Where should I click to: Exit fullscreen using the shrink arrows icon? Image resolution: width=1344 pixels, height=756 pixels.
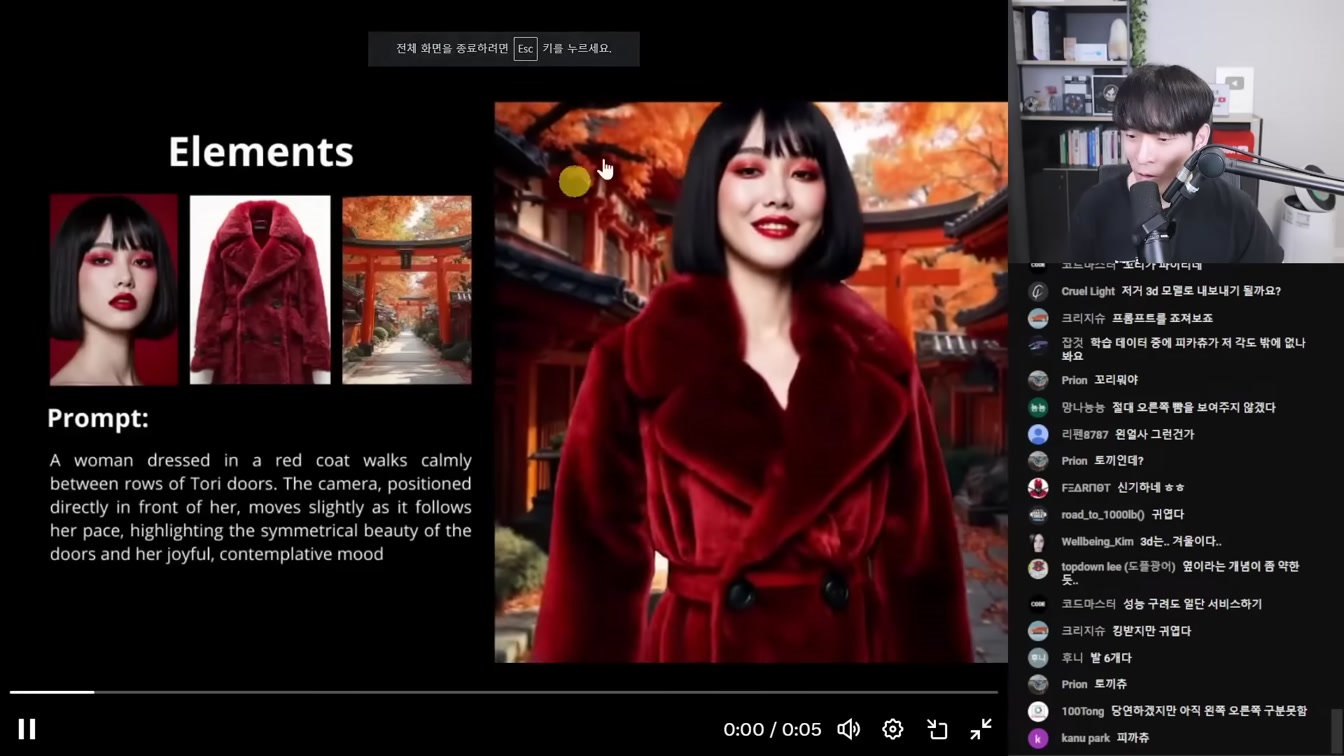tap(981, 729)
